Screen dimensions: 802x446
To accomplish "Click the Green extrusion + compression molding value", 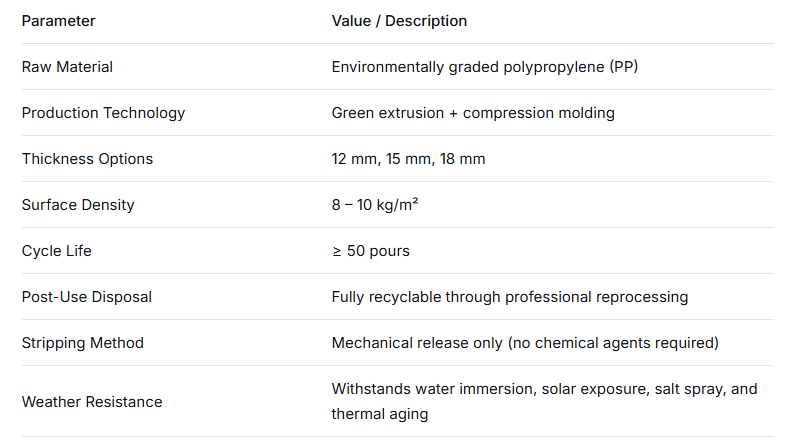I will tap(473, 113).
